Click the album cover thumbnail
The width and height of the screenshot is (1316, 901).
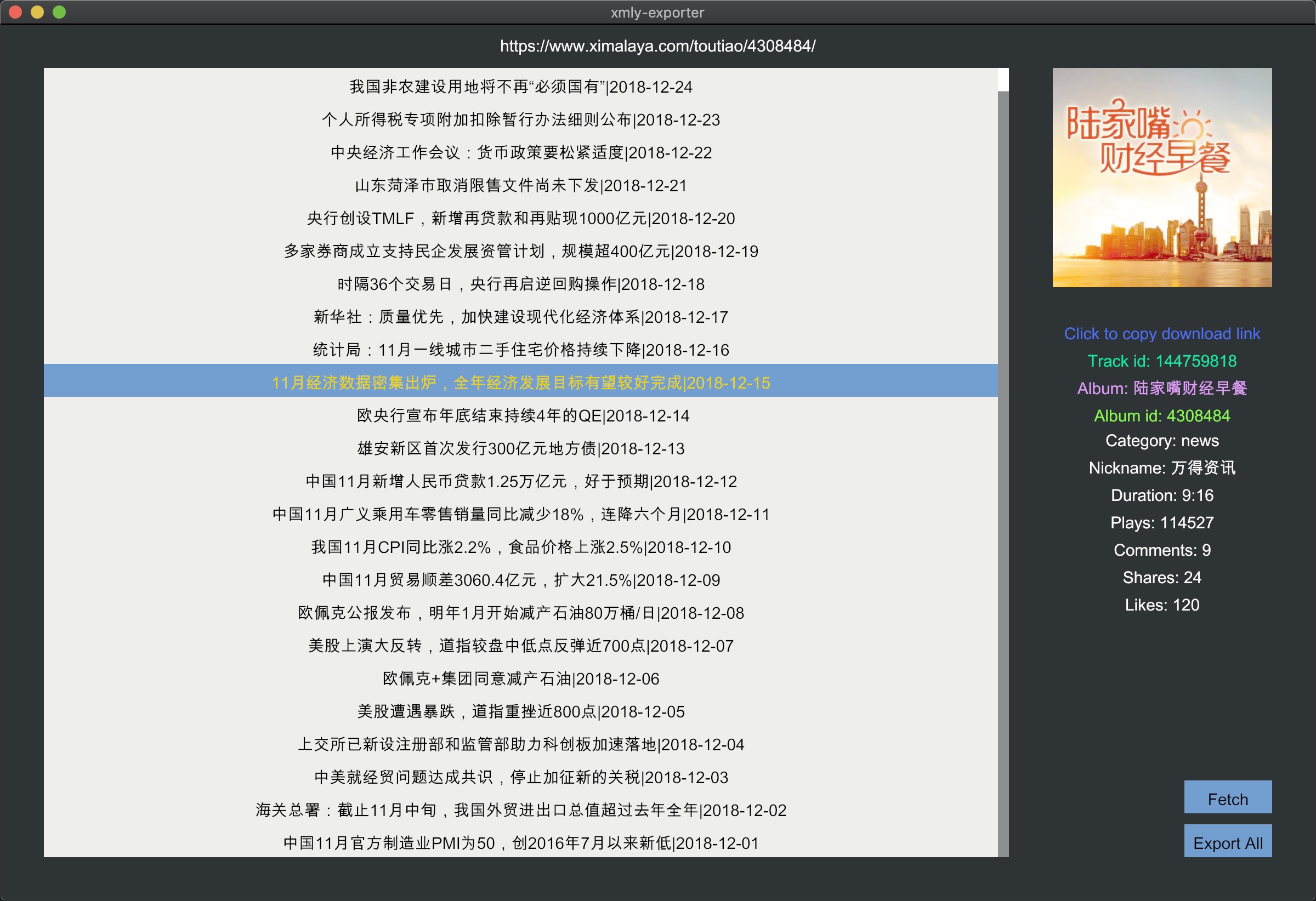click(x=1161, y=177)
